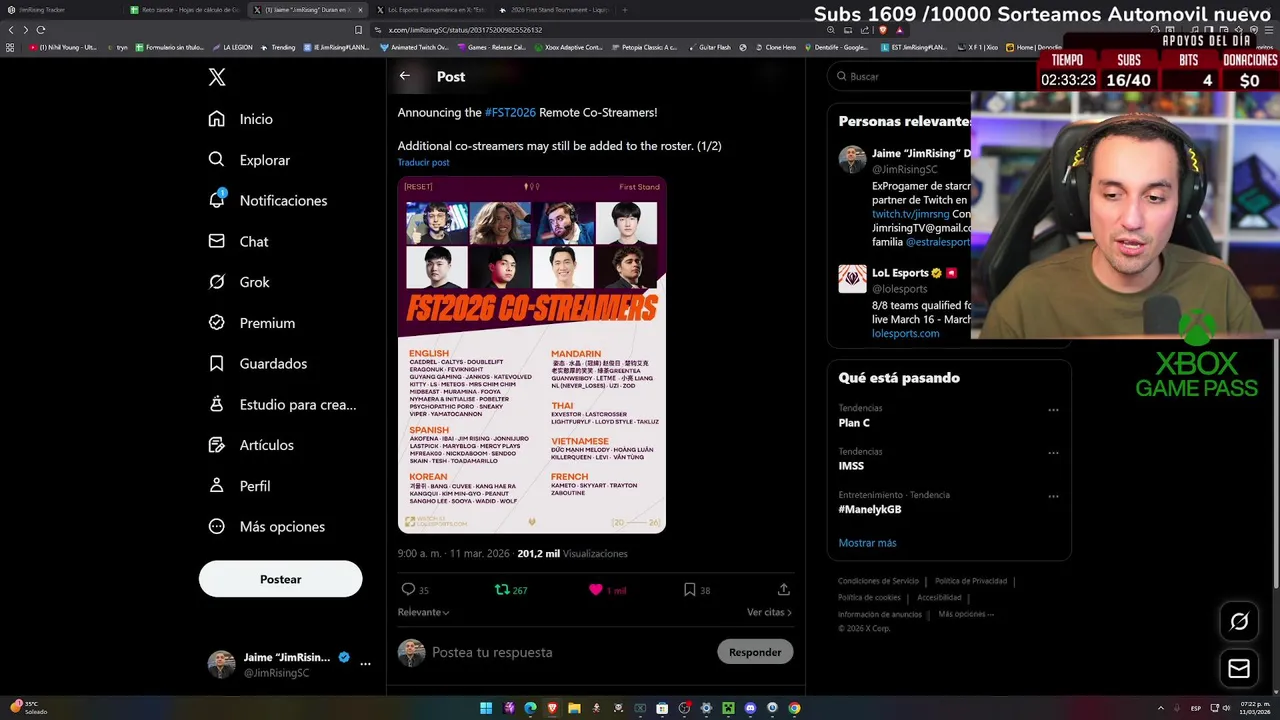Click the Responder button
1280x720 pixels.
point(755,652)
